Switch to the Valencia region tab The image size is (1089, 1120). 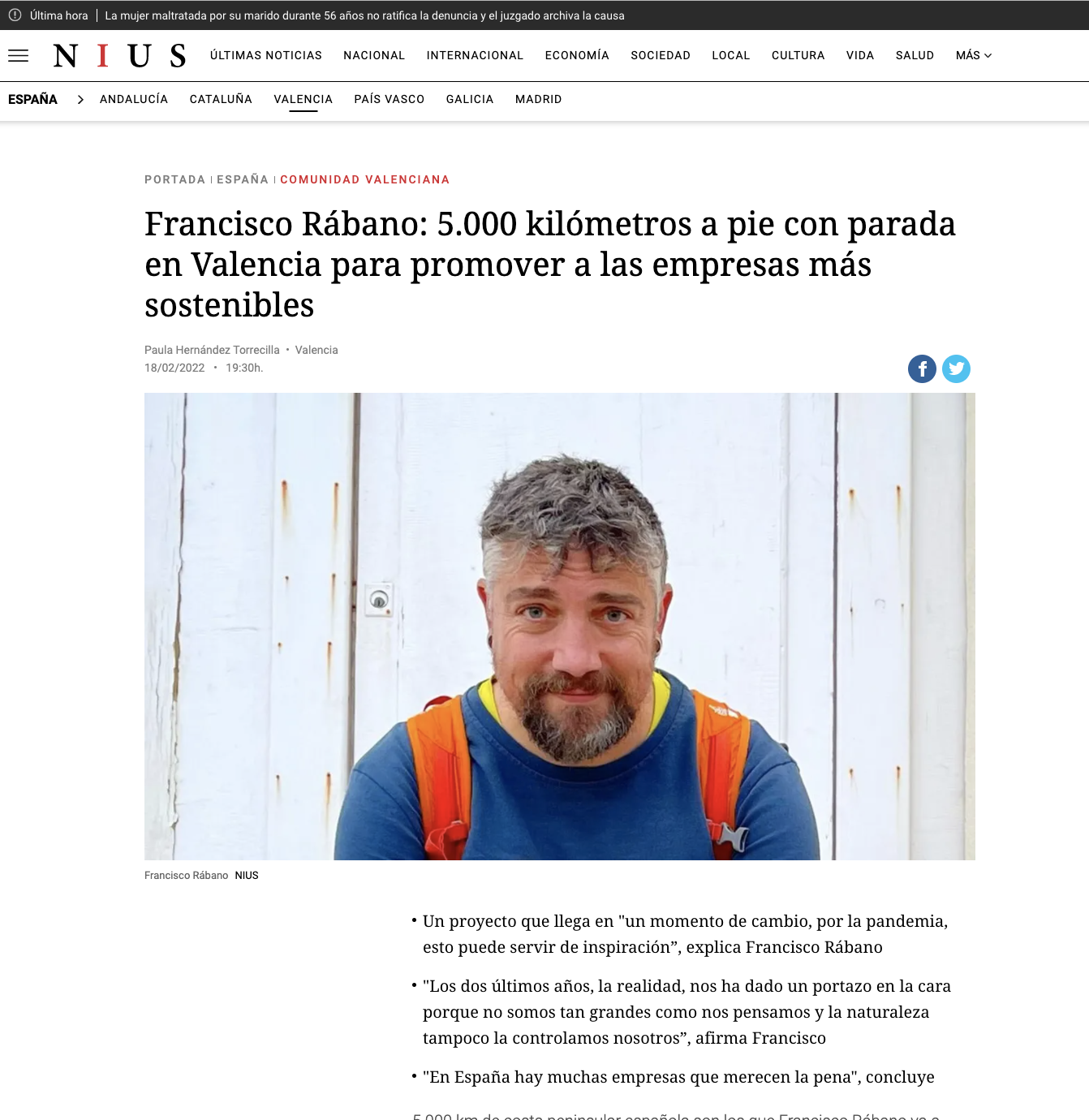[303, 99]
